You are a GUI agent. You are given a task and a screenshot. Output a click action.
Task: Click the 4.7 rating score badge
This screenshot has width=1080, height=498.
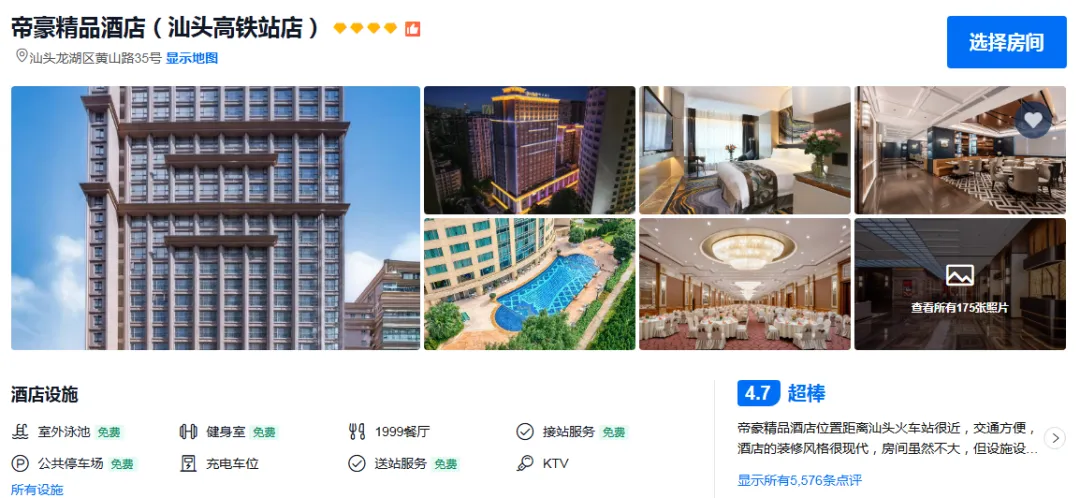pos(758,393)
